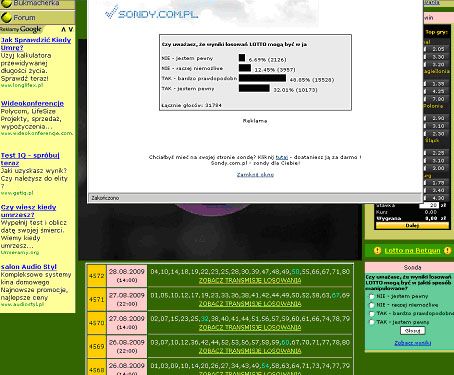Click the date cell 27.08.2009 (22:00)
This screenshot has height=375, width=454.
click(x=127, y=299)
